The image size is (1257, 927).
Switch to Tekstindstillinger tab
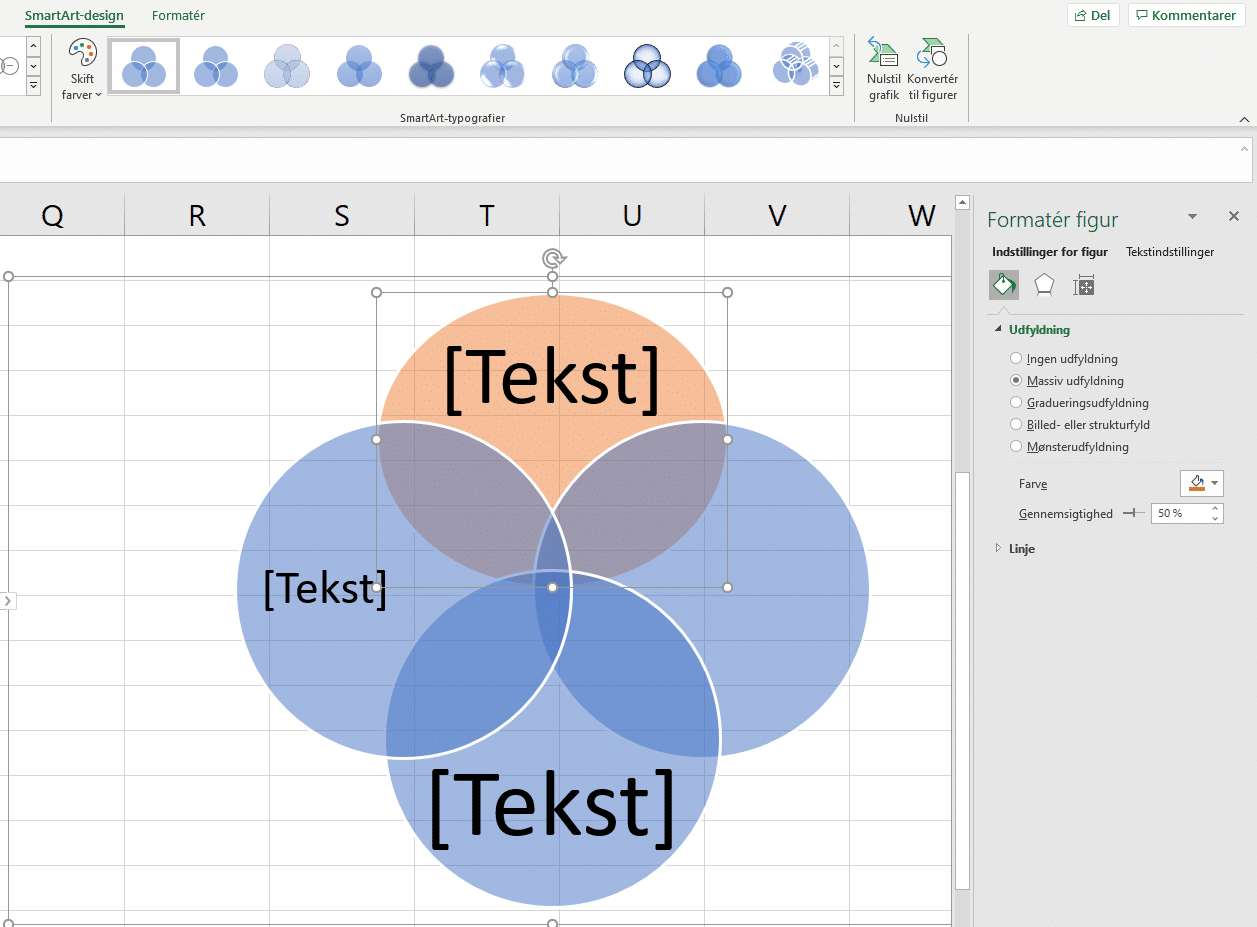[x=1169, y=252]
